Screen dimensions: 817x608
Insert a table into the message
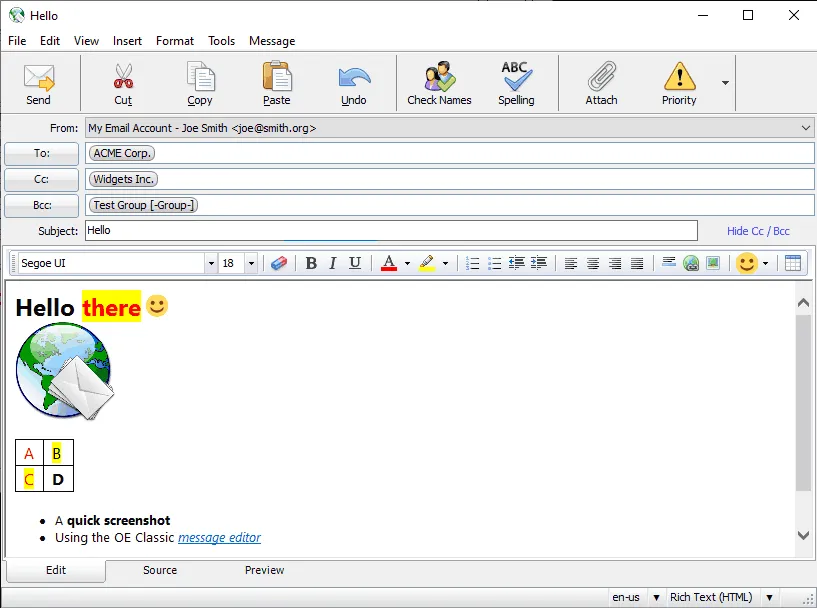pyautogui.click(x=793, y=263)
